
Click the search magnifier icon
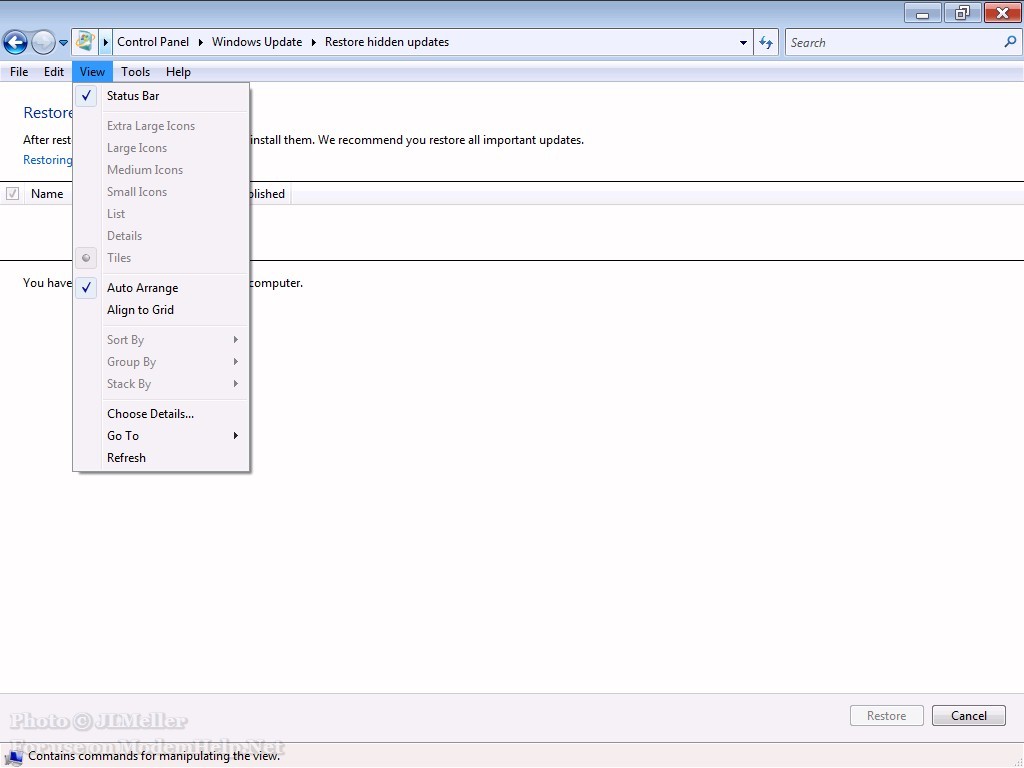click(x=1010, y=42)
